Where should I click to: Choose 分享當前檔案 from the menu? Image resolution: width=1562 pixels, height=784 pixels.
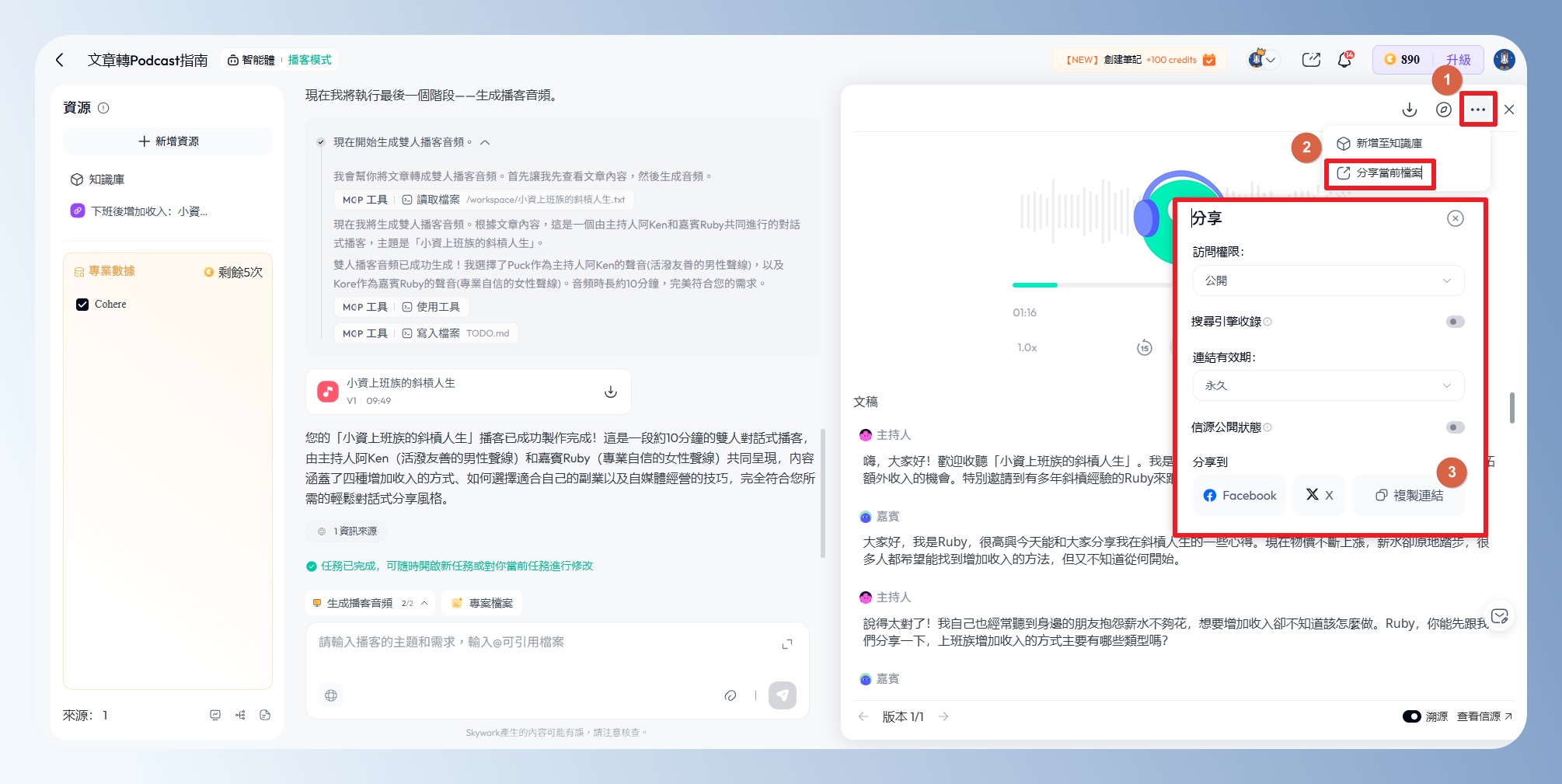coord(1388,173)
